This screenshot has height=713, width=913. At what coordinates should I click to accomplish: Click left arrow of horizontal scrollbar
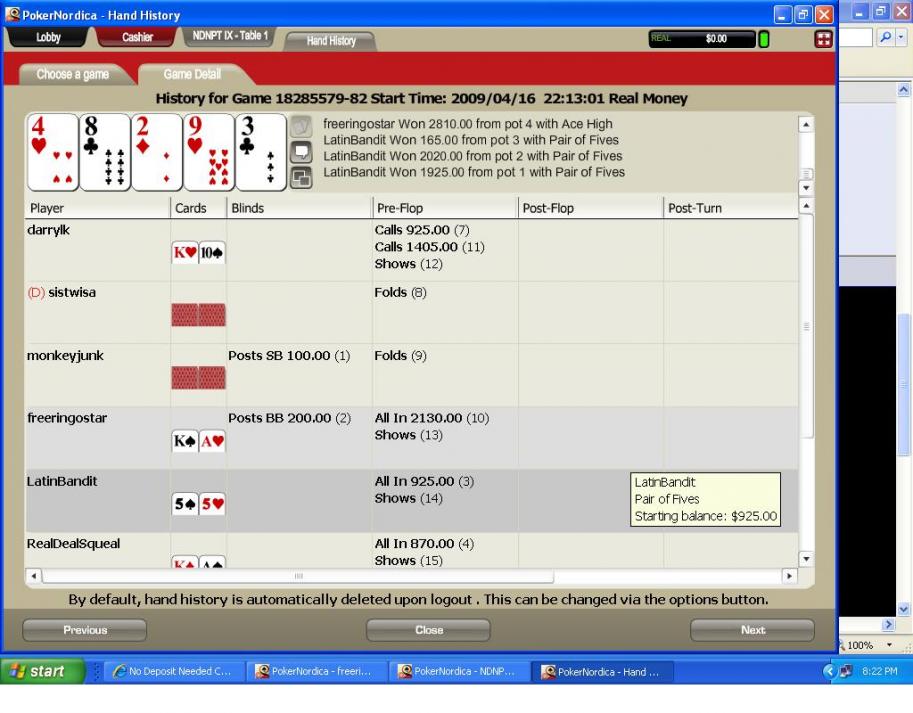point(33,576)
